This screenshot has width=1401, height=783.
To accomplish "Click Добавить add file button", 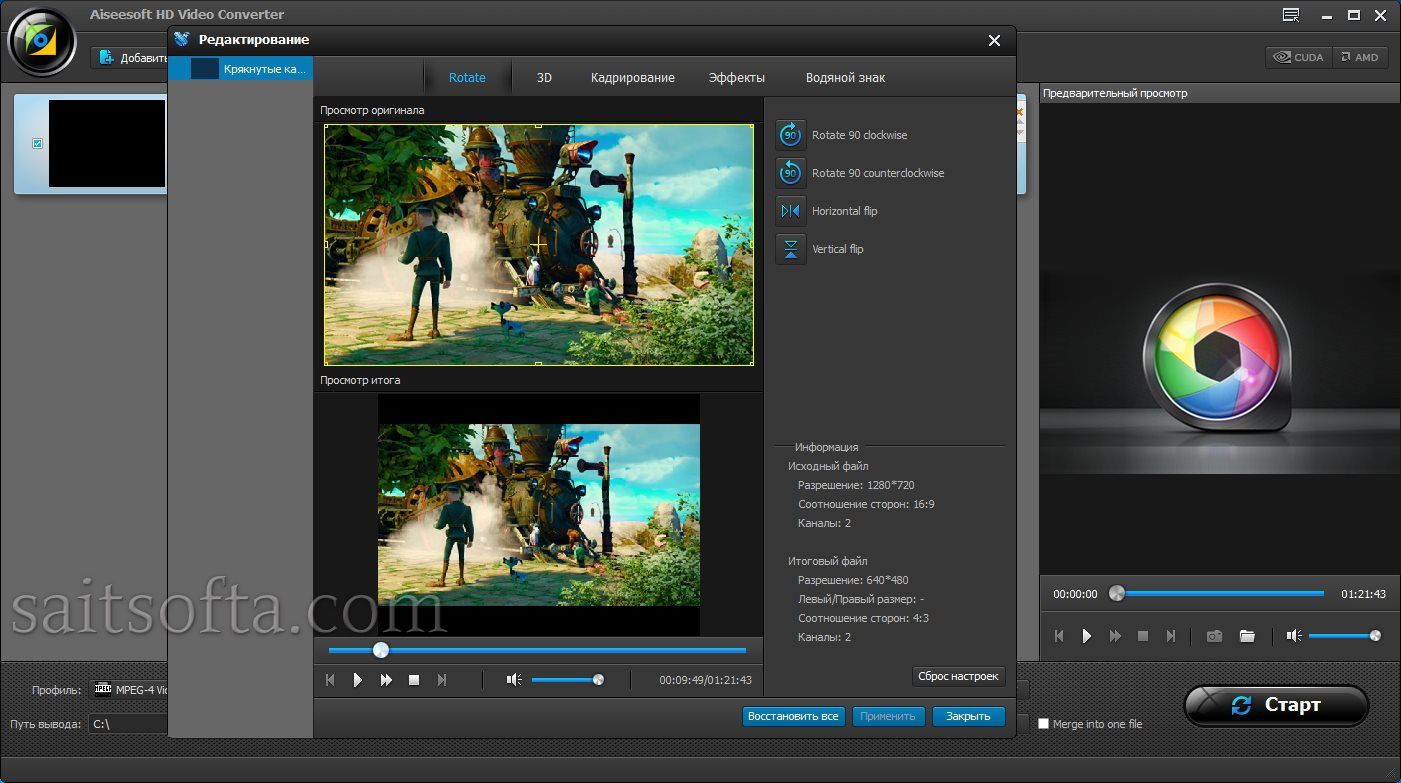I will (132, 58).
